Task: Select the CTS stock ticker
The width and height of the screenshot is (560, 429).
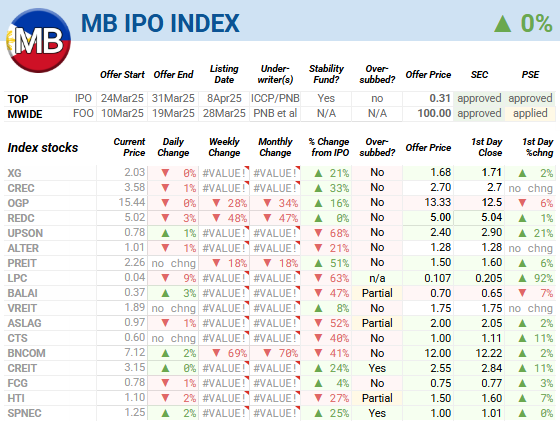Action: [x=18, y=338]
